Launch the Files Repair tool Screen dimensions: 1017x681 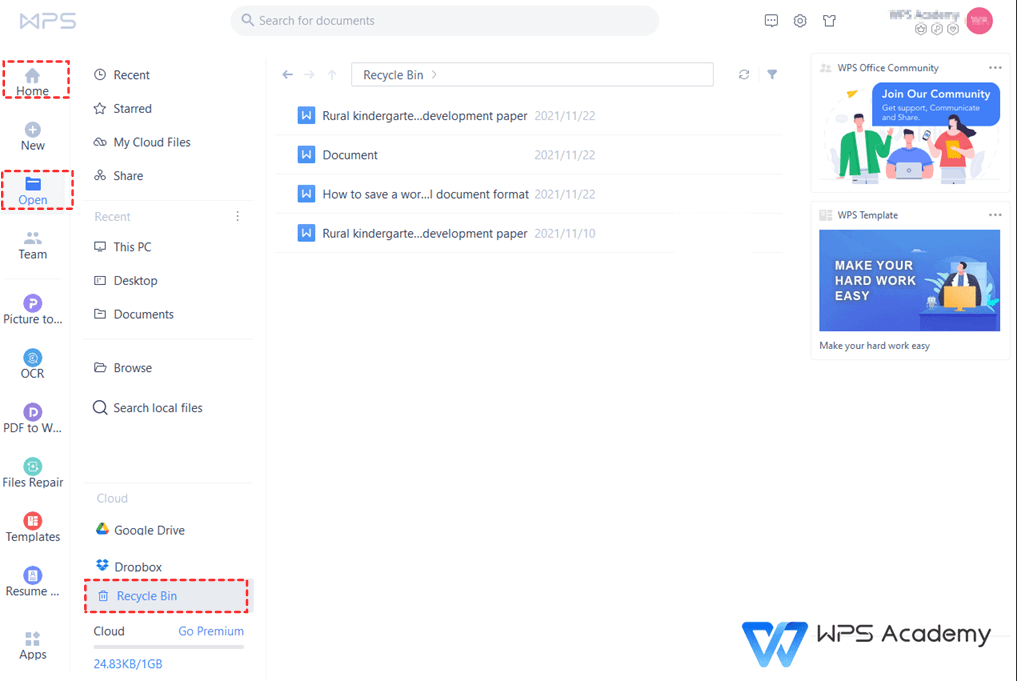point(33,475)
